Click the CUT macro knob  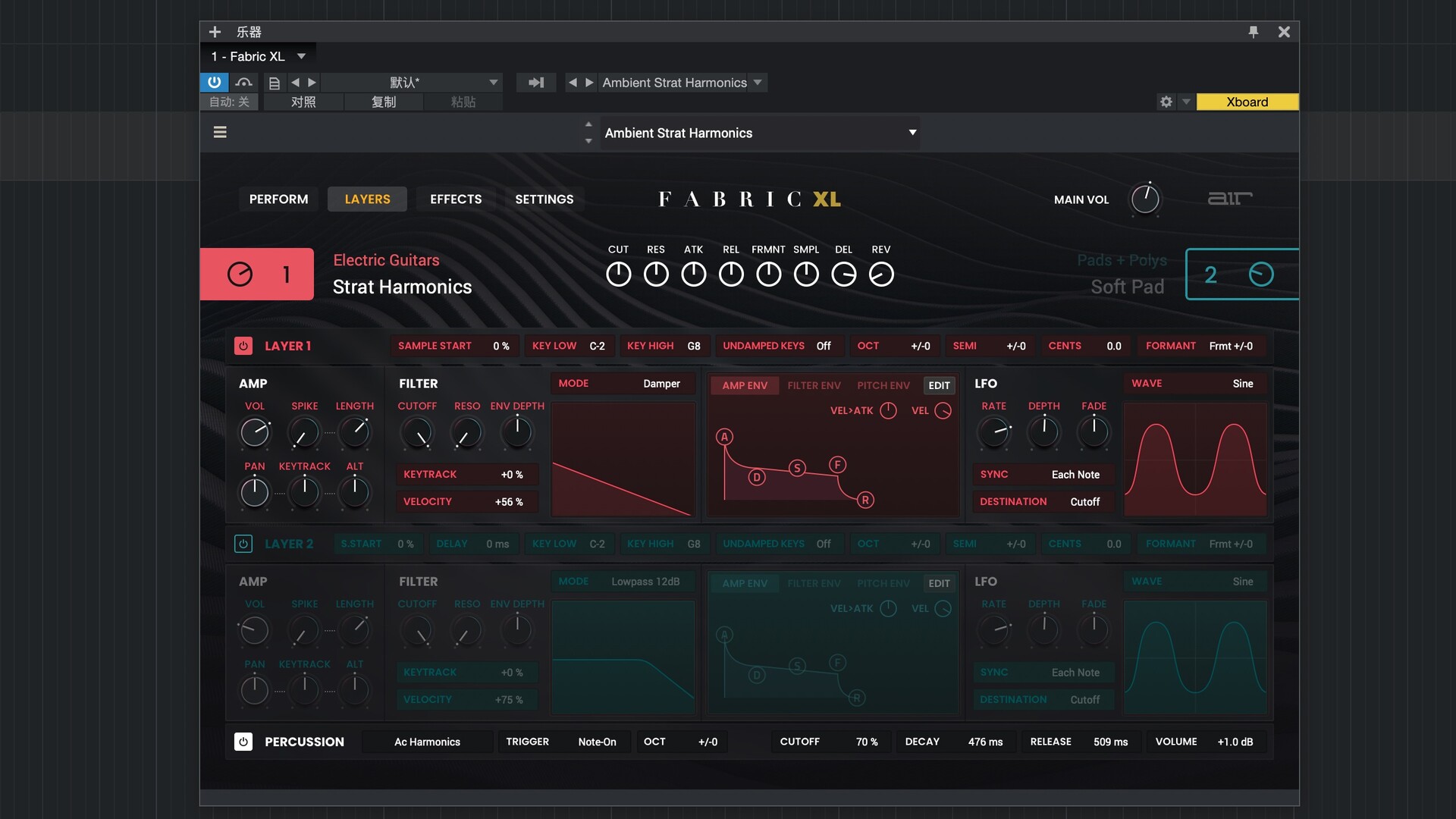click(x=618, y=274)
